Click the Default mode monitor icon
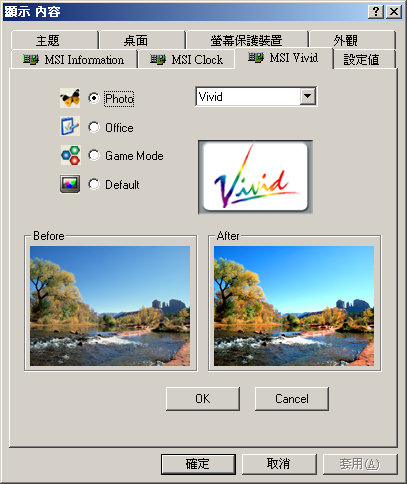The width and height of the screenshot is (407, 484). [x=70, y=184]
